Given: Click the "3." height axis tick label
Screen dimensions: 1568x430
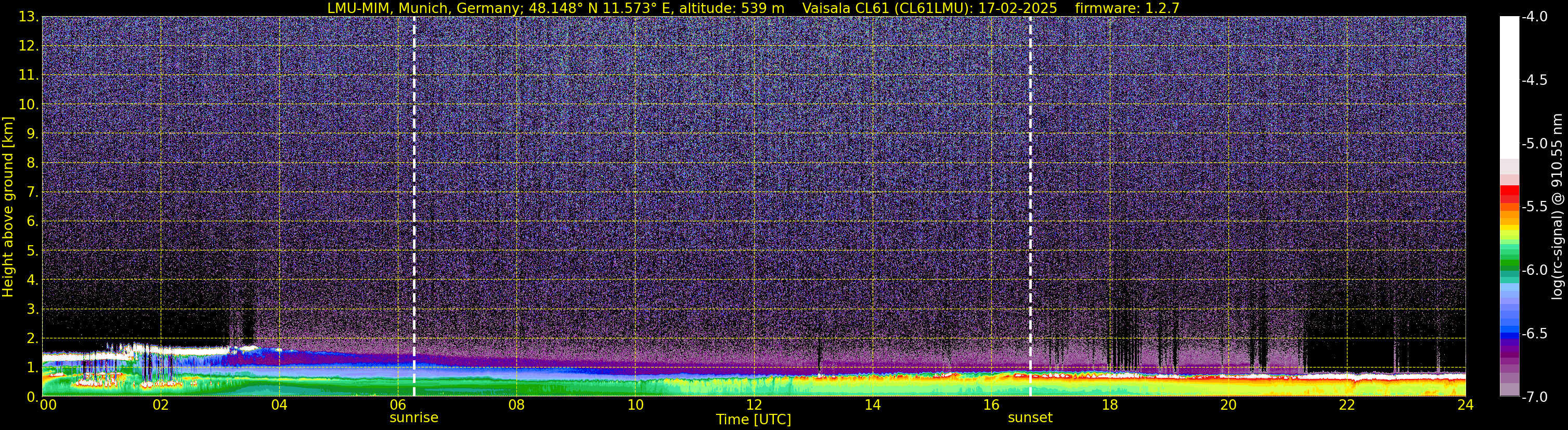Looking at the screenshot, I should (x=32, y=309).
